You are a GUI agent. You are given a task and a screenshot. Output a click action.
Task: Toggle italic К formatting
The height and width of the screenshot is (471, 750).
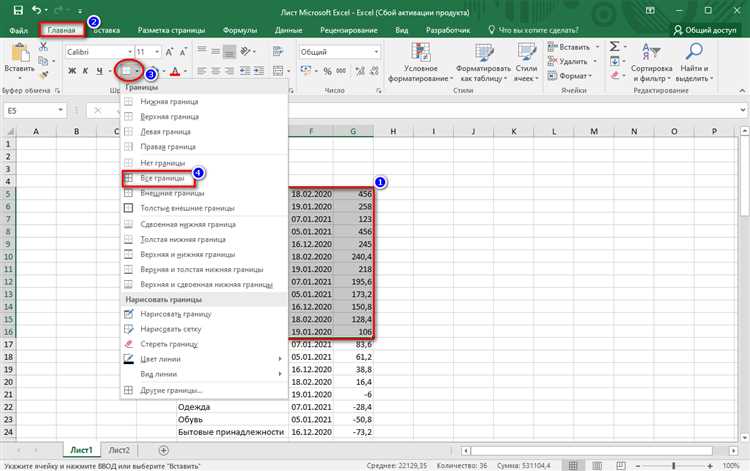click(85, 71)
